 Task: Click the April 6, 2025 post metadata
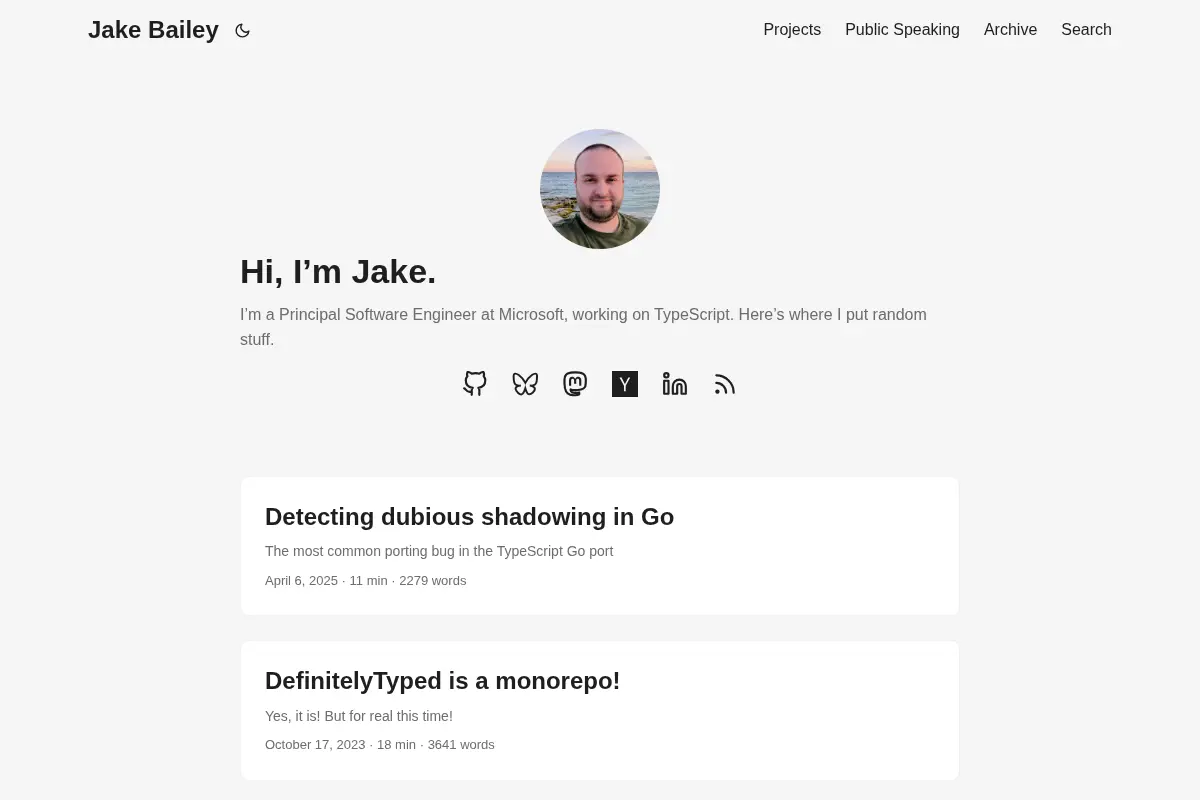[x=365, y=581]
